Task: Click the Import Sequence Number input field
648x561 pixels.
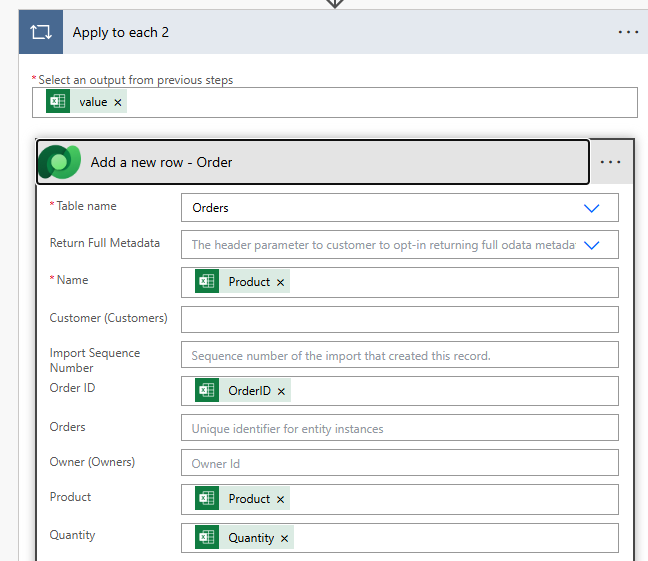Action: pos(399,355)
